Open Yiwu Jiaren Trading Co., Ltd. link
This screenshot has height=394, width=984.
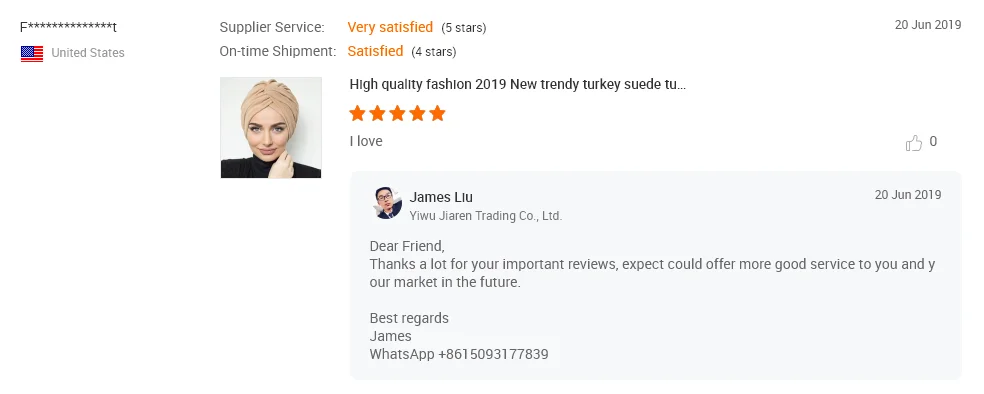tap(486, 216)
